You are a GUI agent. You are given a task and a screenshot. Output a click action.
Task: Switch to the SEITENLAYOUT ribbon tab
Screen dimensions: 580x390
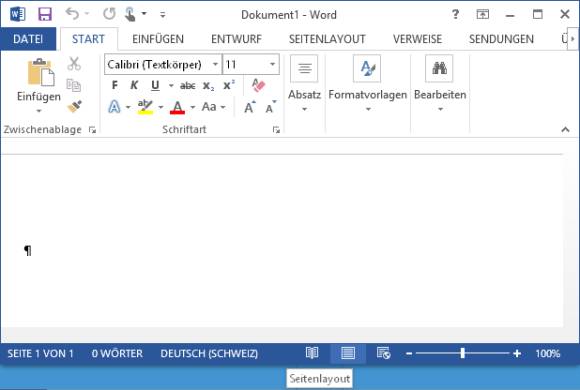[x=327, y=39]
